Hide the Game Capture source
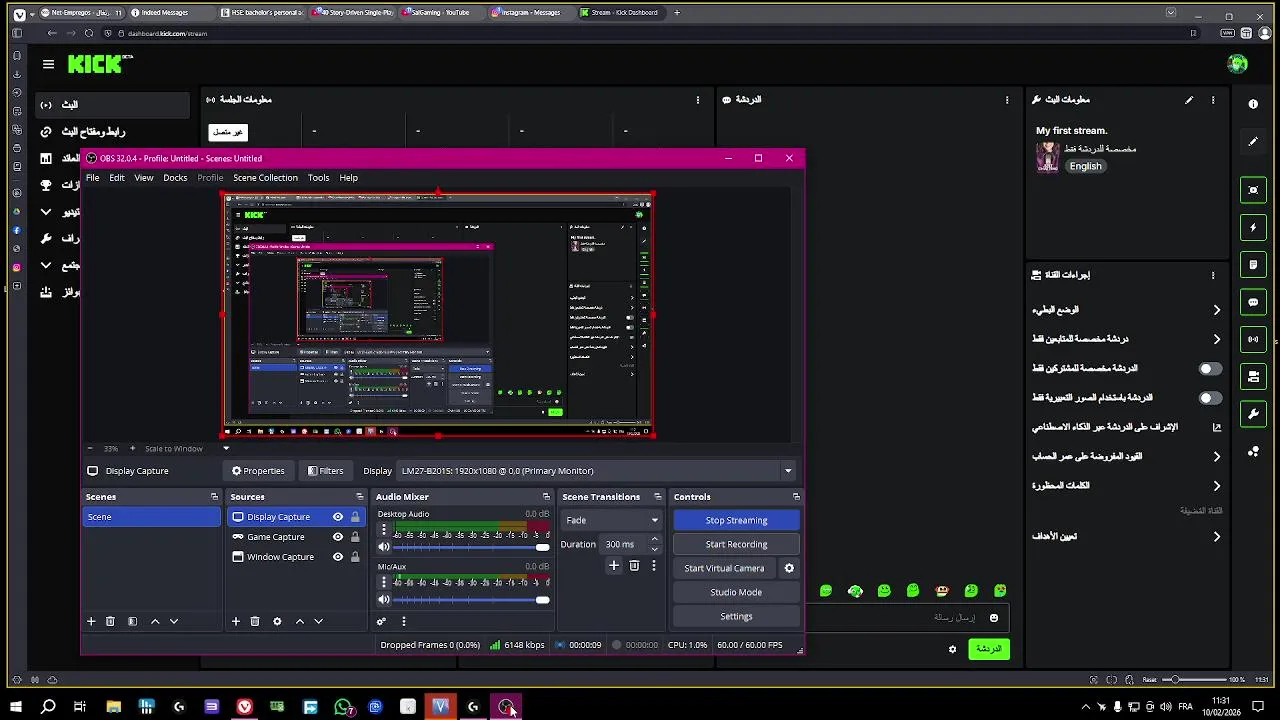 tap(338, 537)
